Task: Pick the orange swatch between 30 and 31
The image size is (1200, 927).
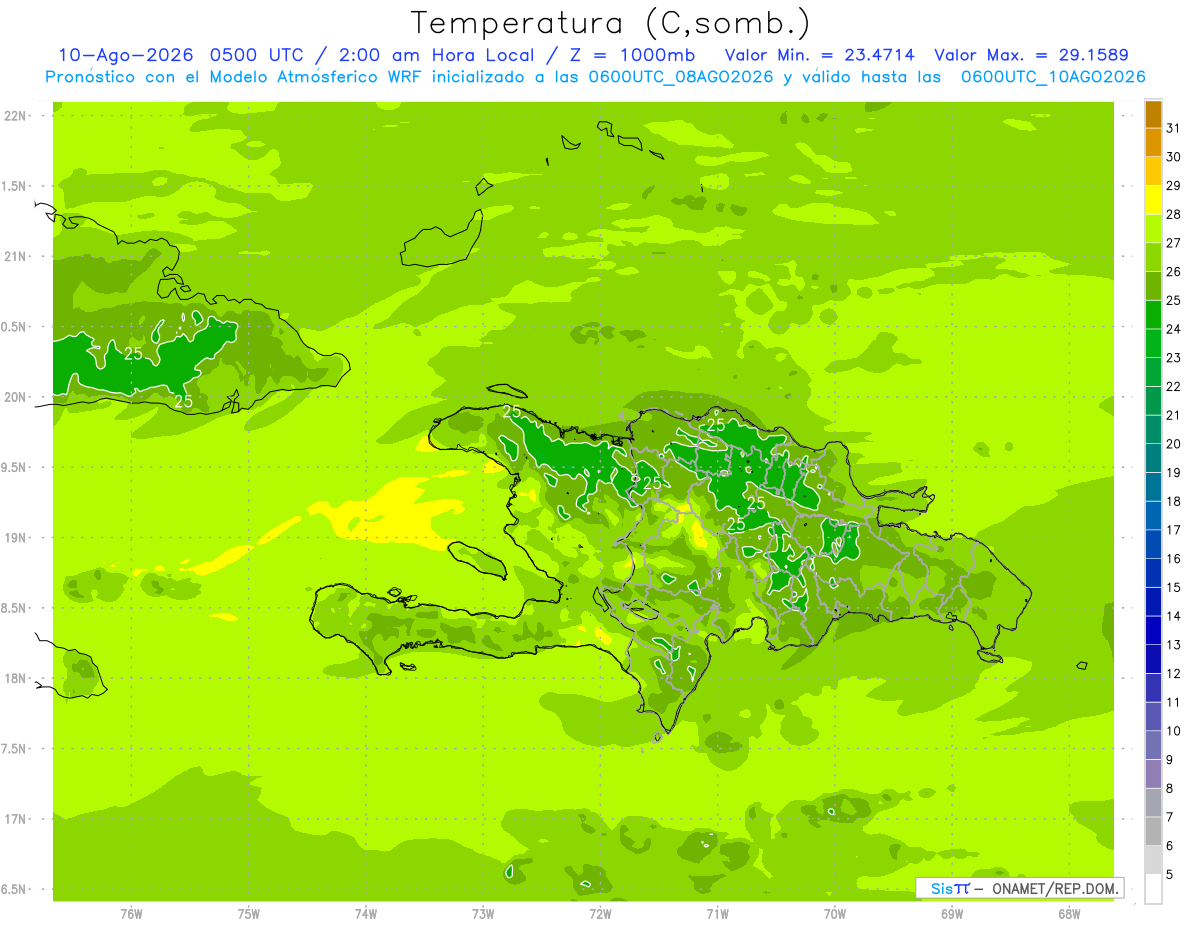Action: [x=1154, y=143]
